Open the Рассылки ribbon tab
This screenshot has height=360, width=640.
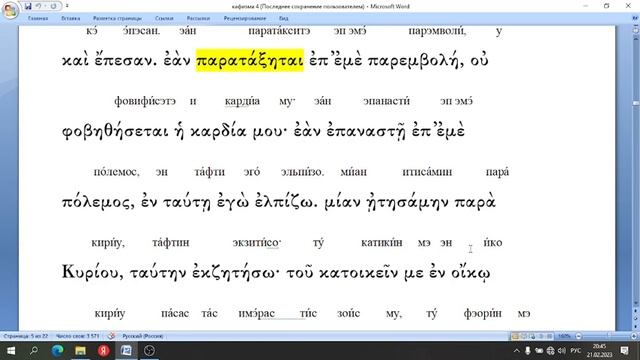tap(198, 18)
